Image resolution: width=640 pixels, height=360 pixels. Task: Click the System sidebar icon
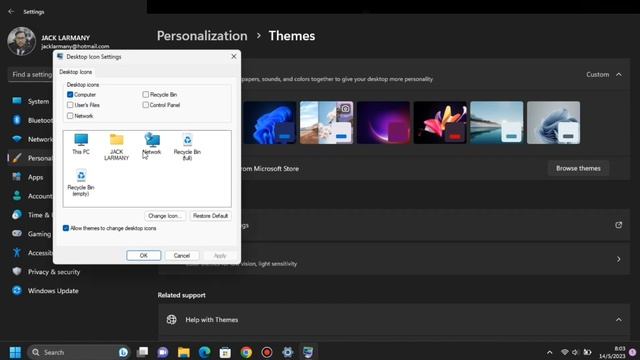tap(17, 101)
